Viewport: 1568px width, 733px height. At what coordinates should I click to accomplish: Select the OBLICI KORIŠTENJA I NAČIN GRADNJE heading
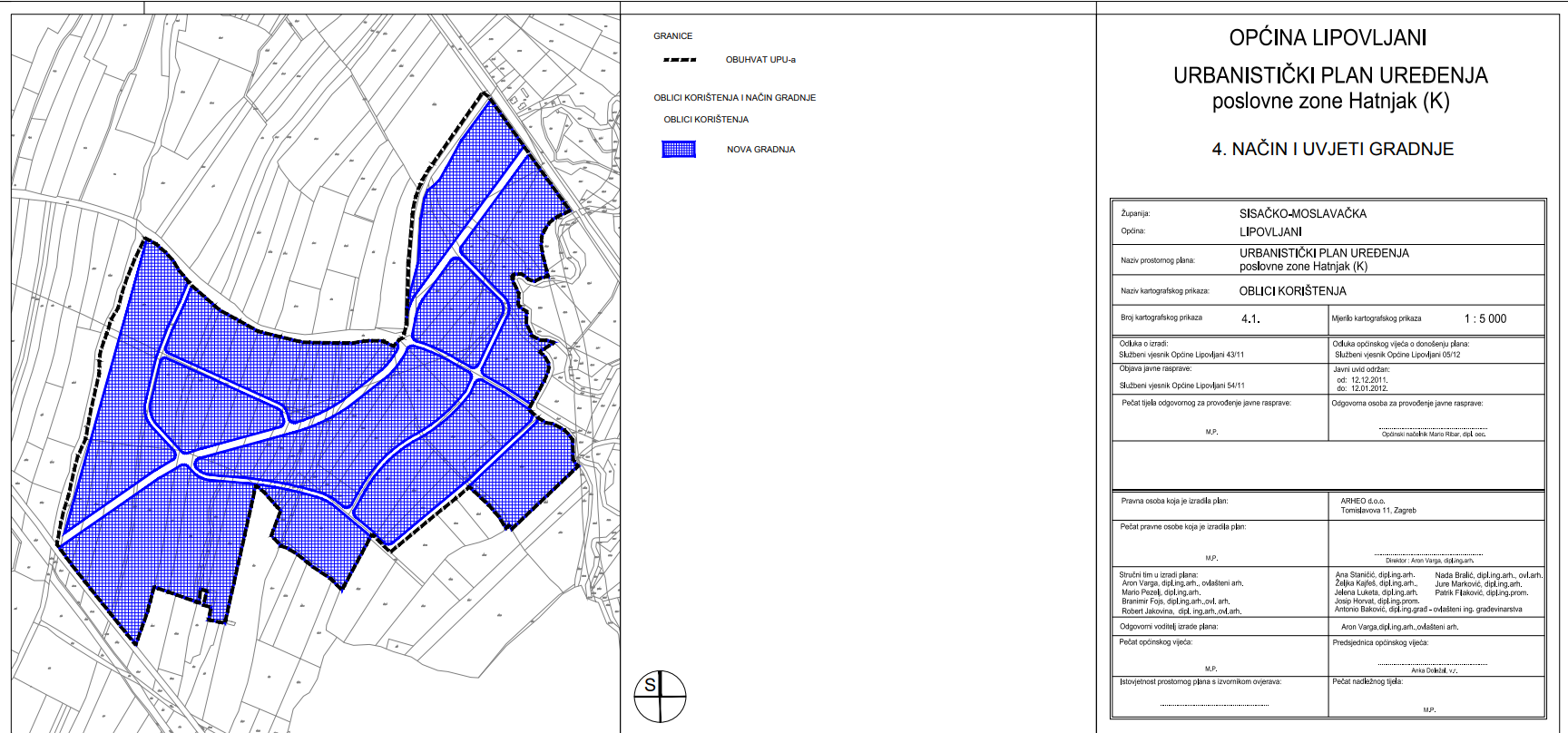(734, 98)
